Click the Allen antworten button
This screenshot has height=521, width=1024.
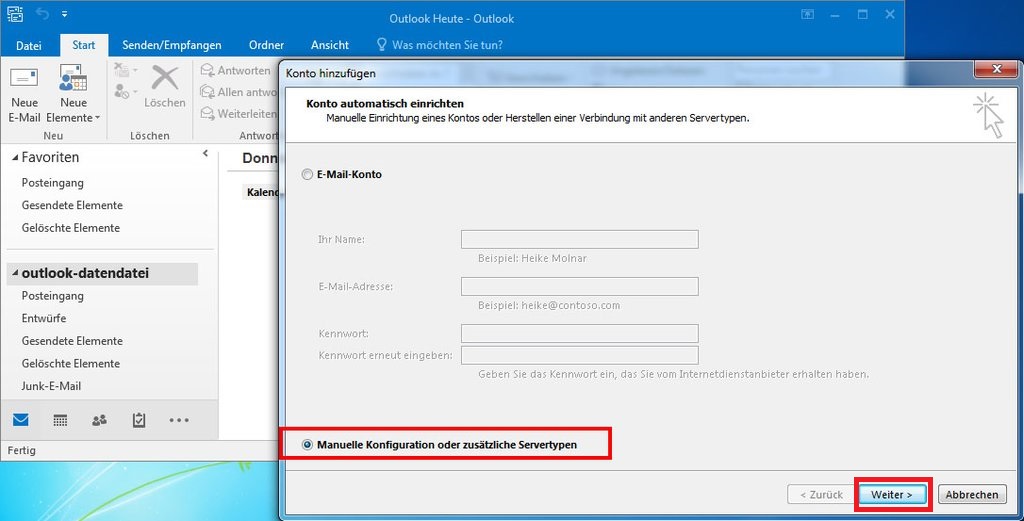click(238, 92)
